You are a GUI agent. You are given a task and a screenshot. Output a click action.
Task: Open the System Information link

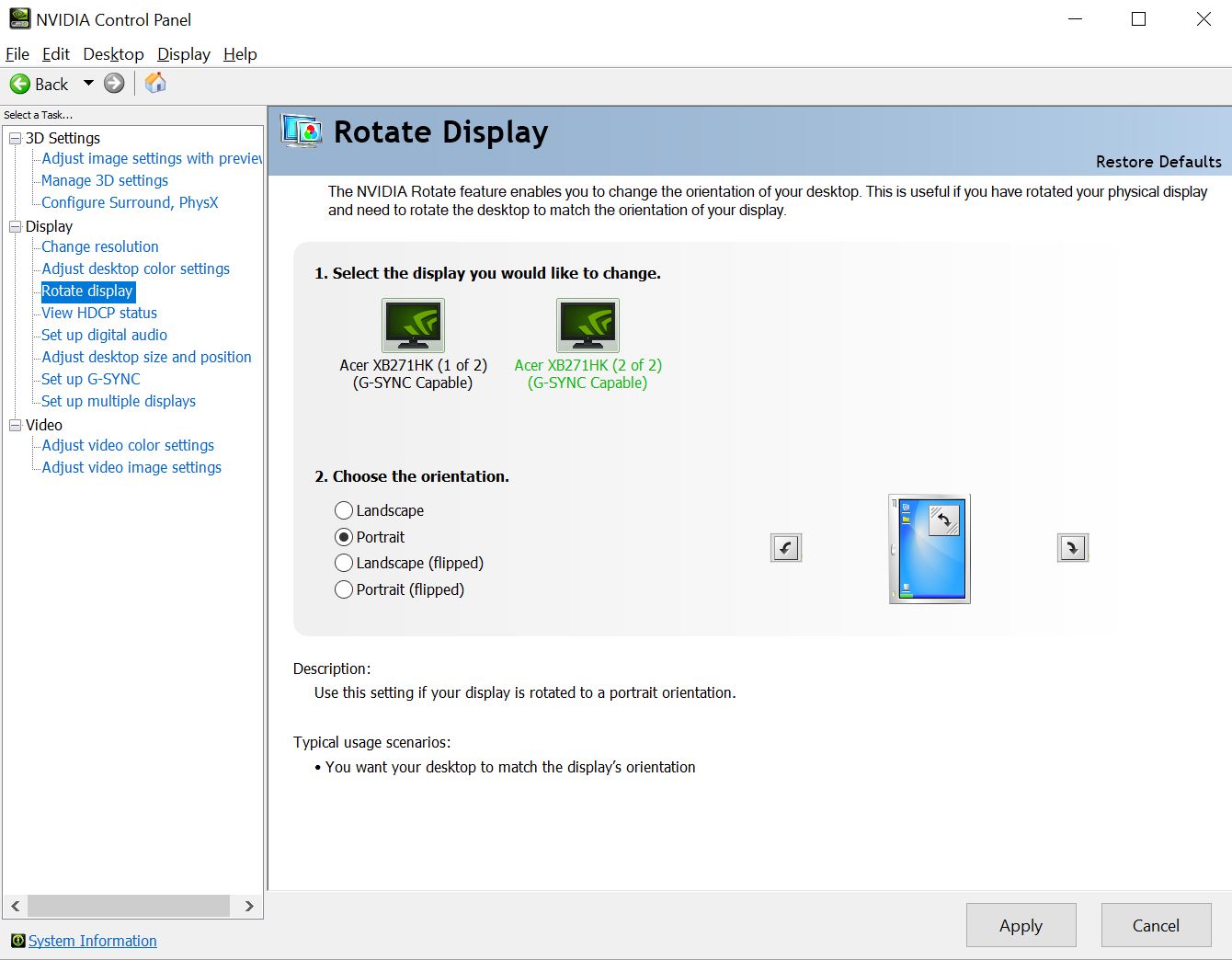click(x=93, y=941)
